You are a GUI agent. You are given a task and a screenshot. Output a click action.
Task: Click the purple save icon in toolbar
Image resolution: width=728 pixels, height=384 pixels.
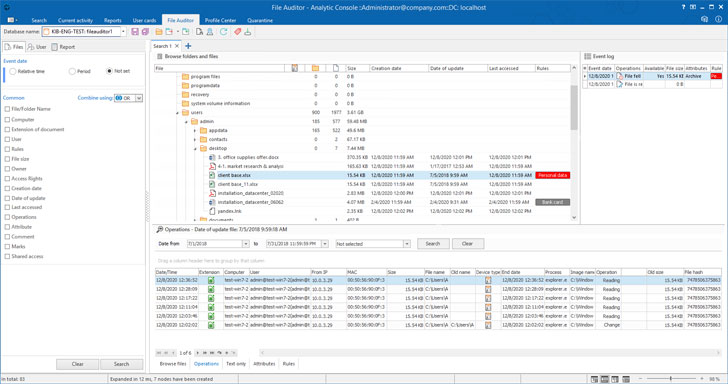135,32
